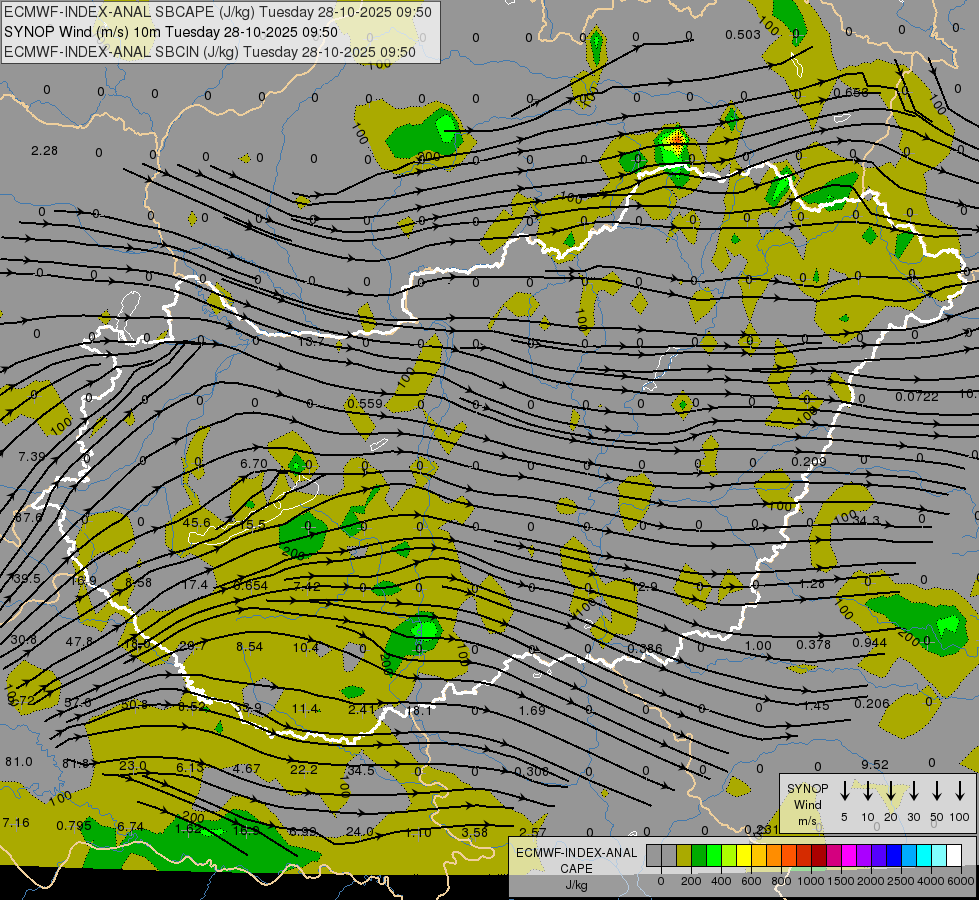Click the '8.54' value on the map
The image size is (979, 900).
249,646
